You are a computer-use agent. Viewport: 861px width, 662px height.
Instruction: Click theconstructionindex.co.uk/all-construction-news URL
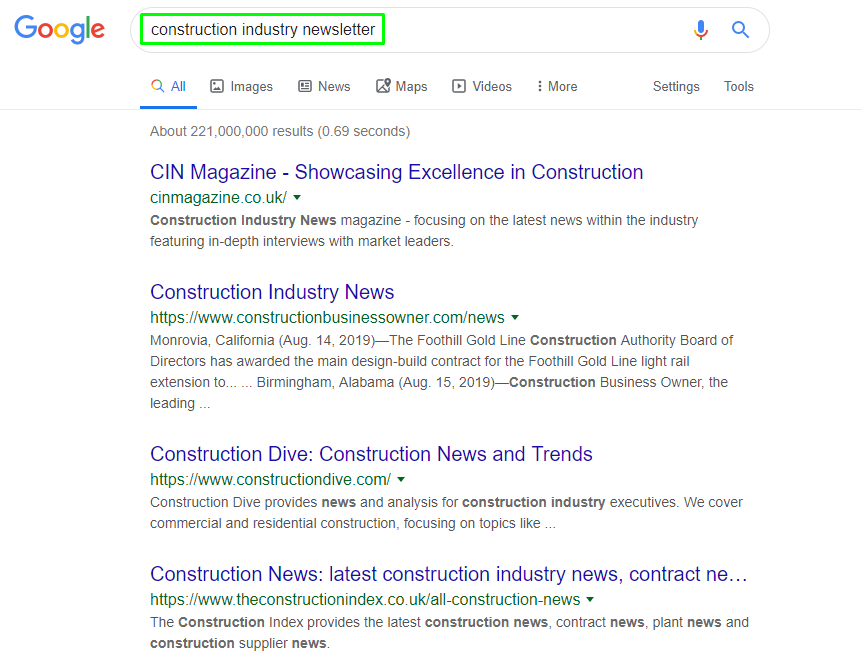click(365, 599)
